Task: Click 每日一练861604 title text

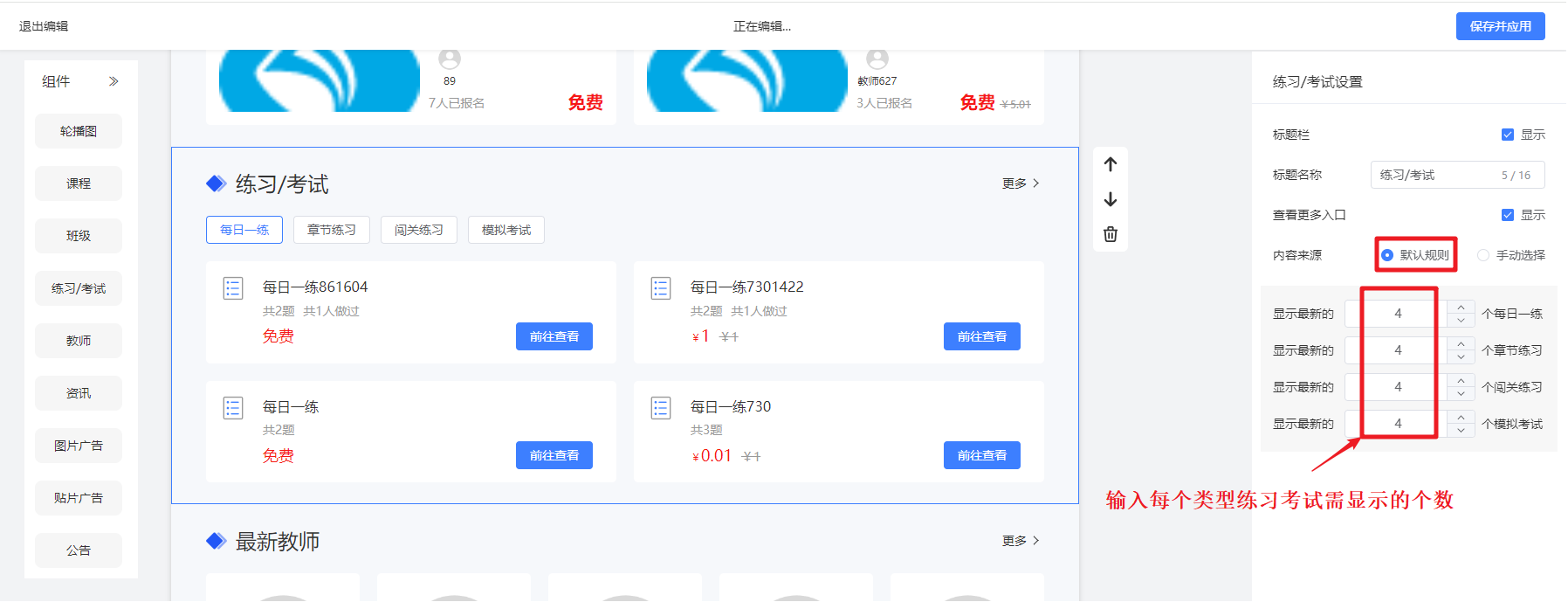Action: point(315,287)
